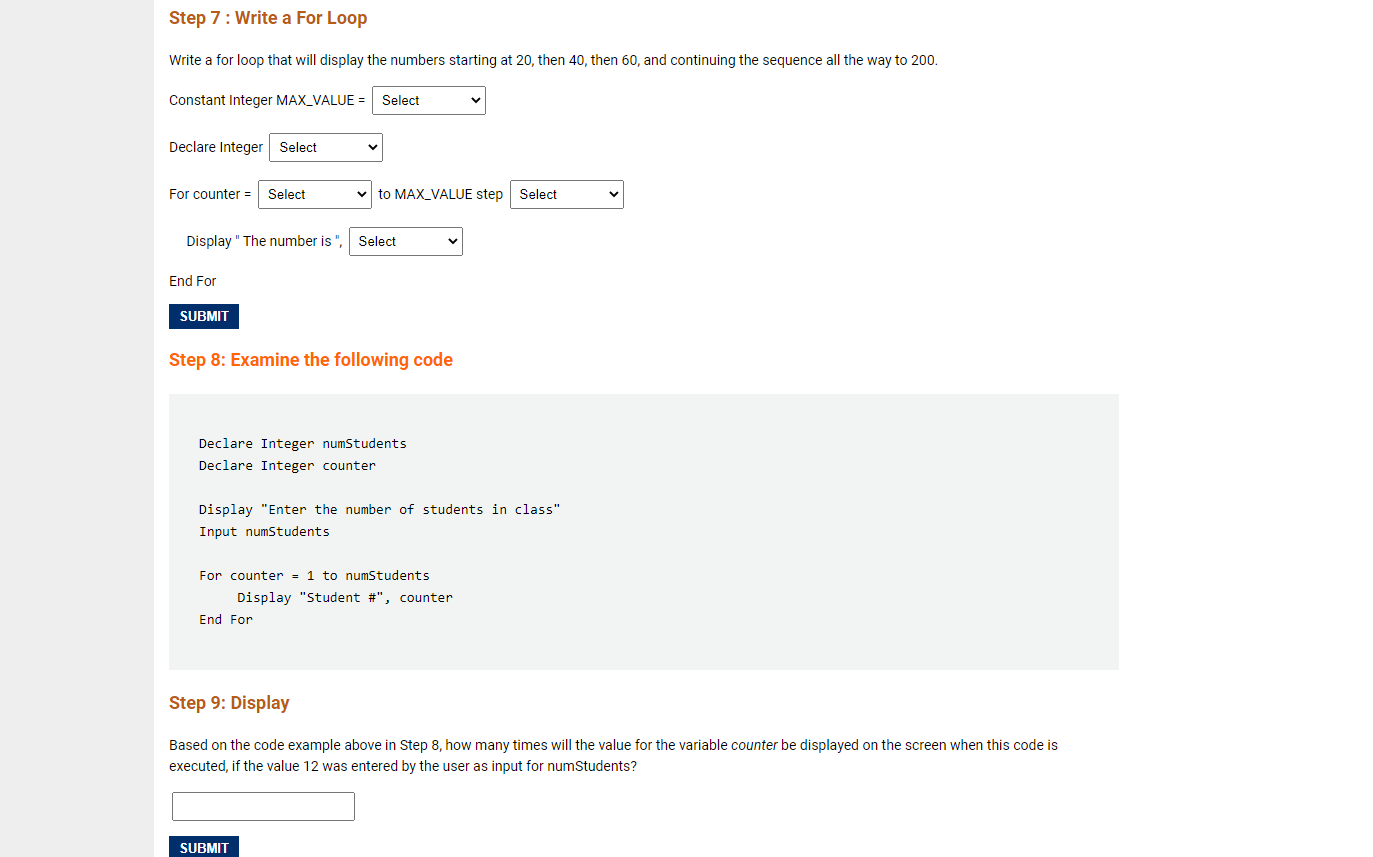Click the End For label text
This screenshot has width=1373, height=857.
[192, 281]
